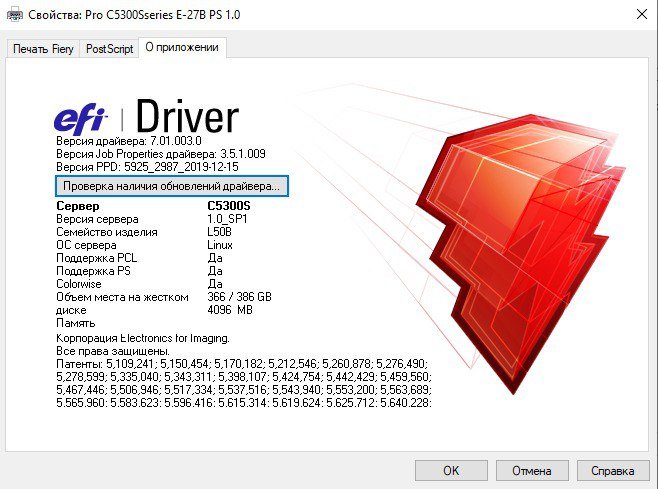658x489 pixels.
Task: Open help via Справка button
Action: click(x=613, y=471)
